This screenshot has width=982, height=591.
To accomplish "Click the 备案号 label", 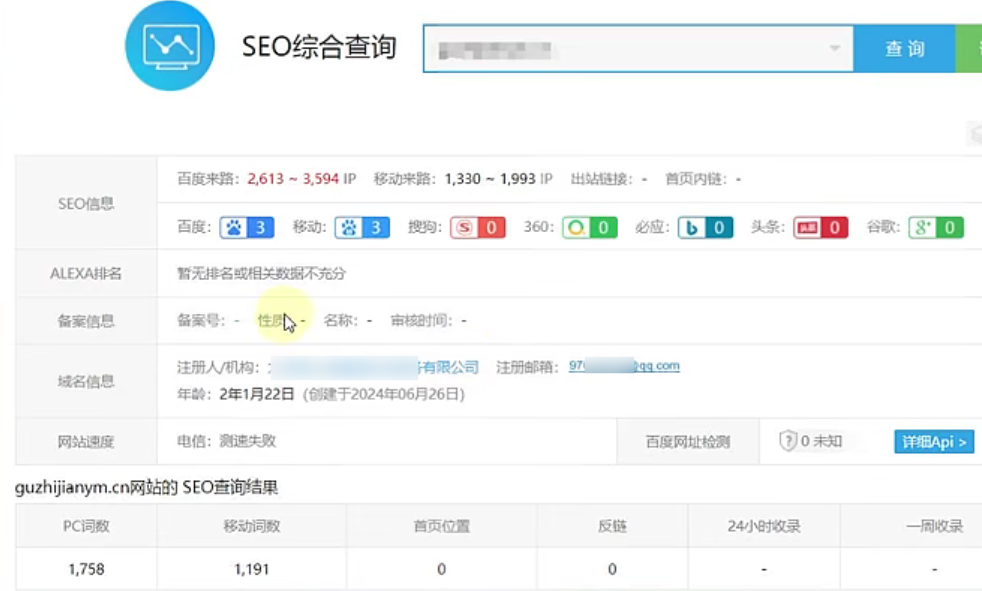I will point(200,321).
